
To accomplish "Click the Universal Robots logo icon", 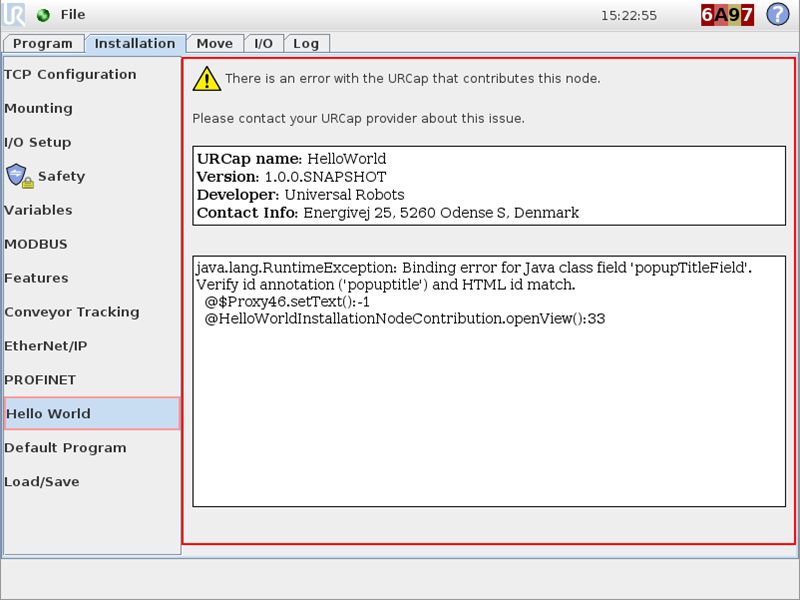I will tap(13, 14).
